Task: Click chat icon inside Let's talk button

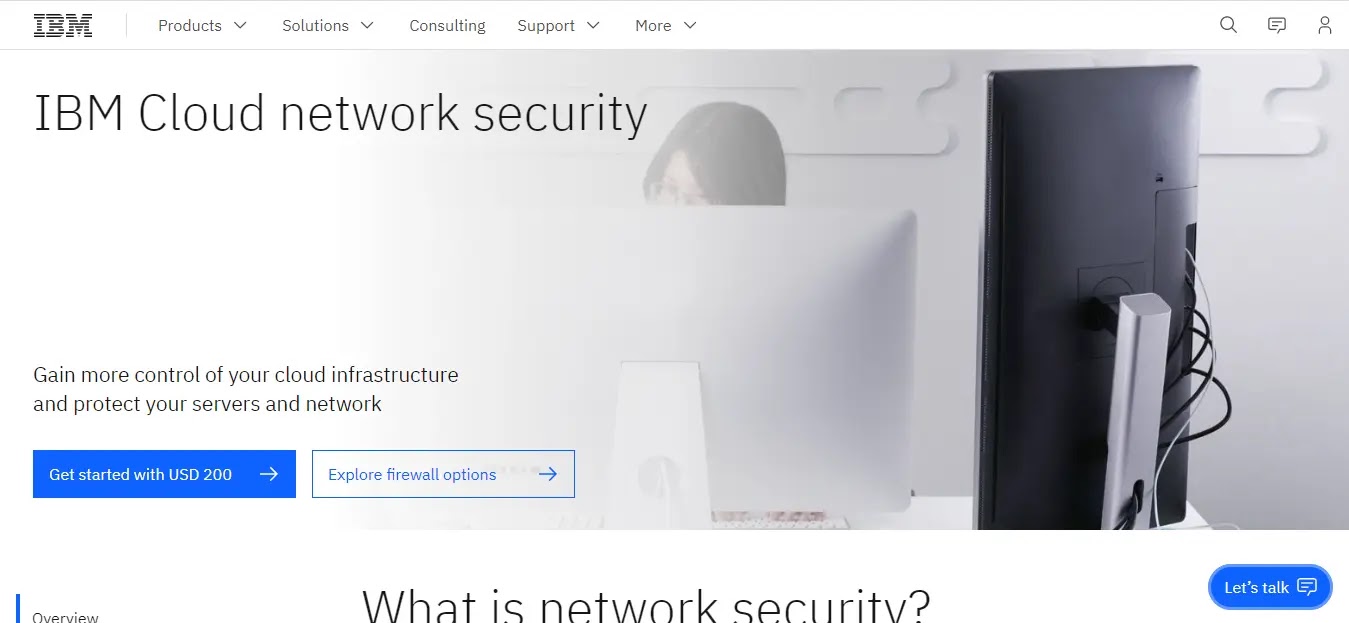Action: [1307, 587]
